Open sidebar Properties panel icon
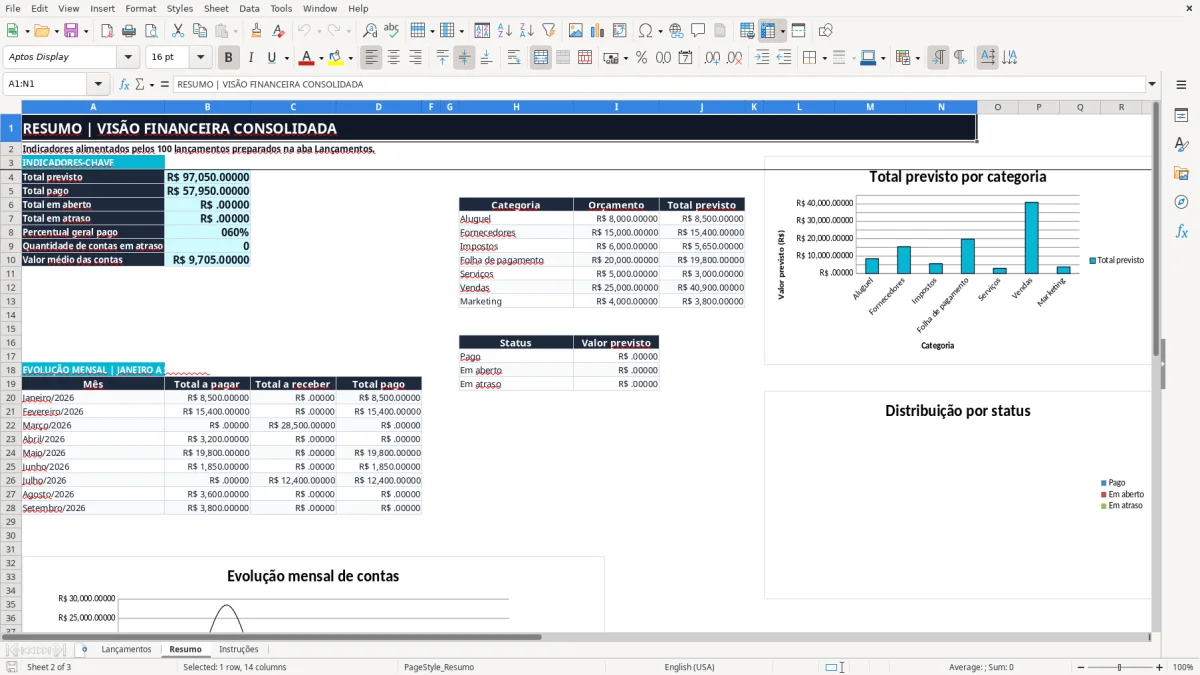1200x675 pixels. pos(1181,116)
